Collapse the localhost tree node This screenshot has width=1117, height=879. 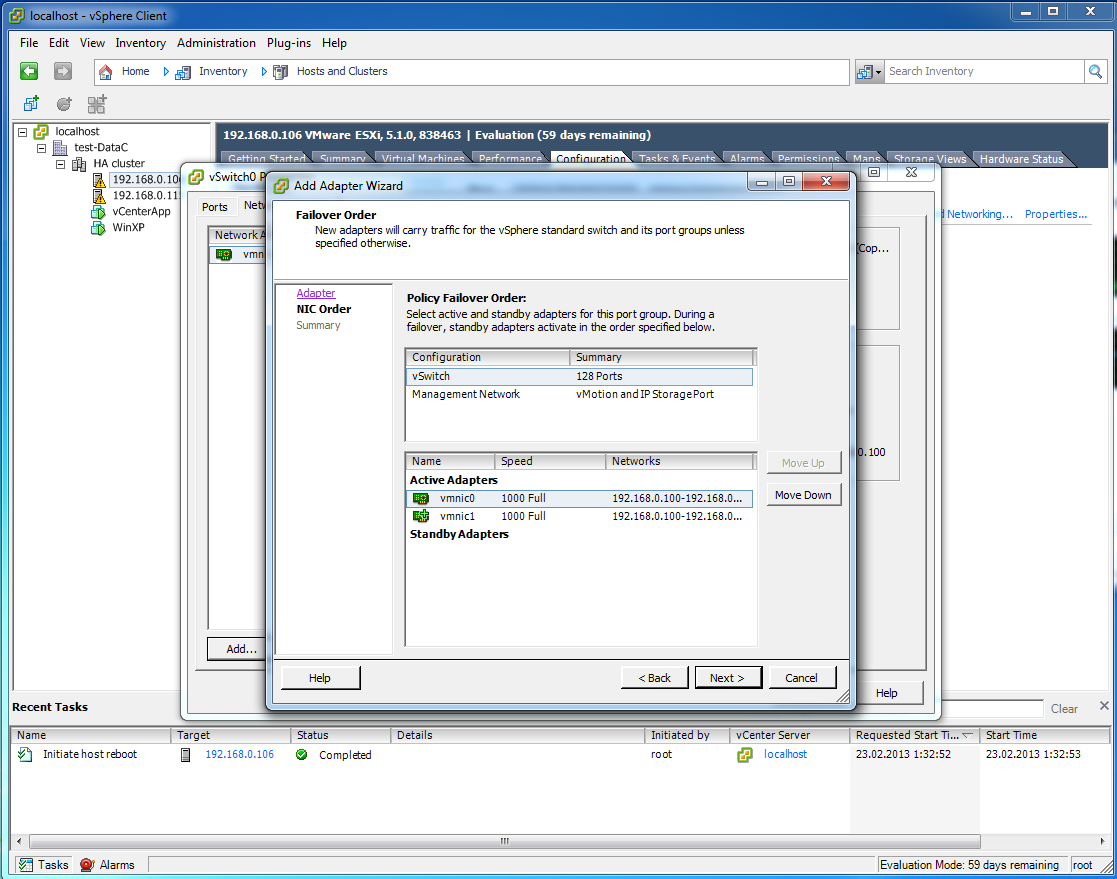[23, 132]
